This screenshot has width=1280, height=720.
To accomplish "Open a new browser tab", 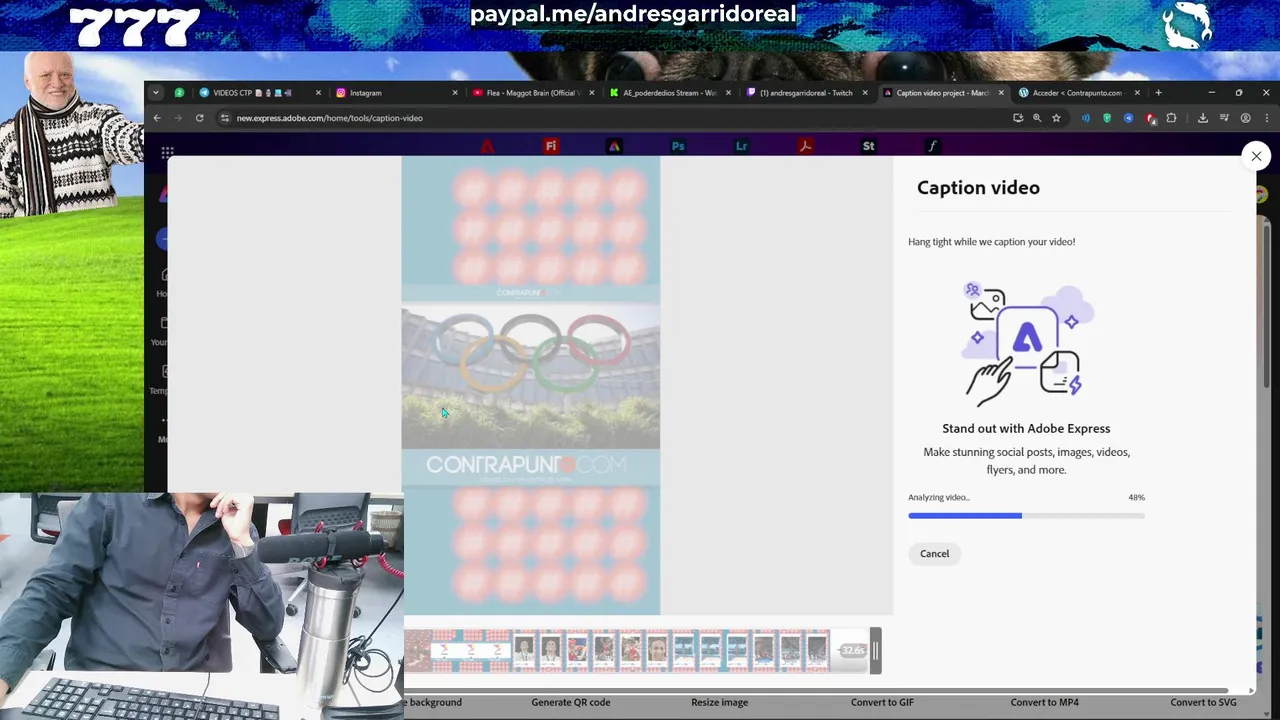I will (1158, 93).
